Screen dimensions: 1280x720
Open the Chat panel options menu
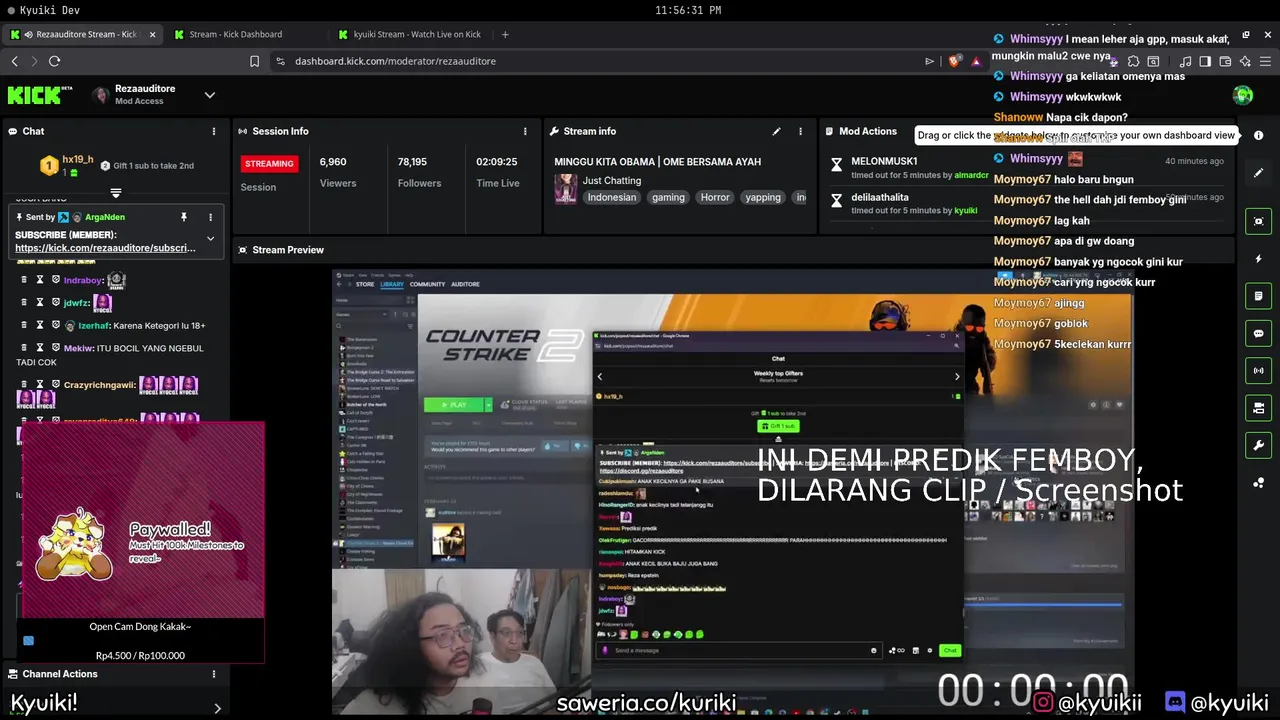click(x=213, y=131)
